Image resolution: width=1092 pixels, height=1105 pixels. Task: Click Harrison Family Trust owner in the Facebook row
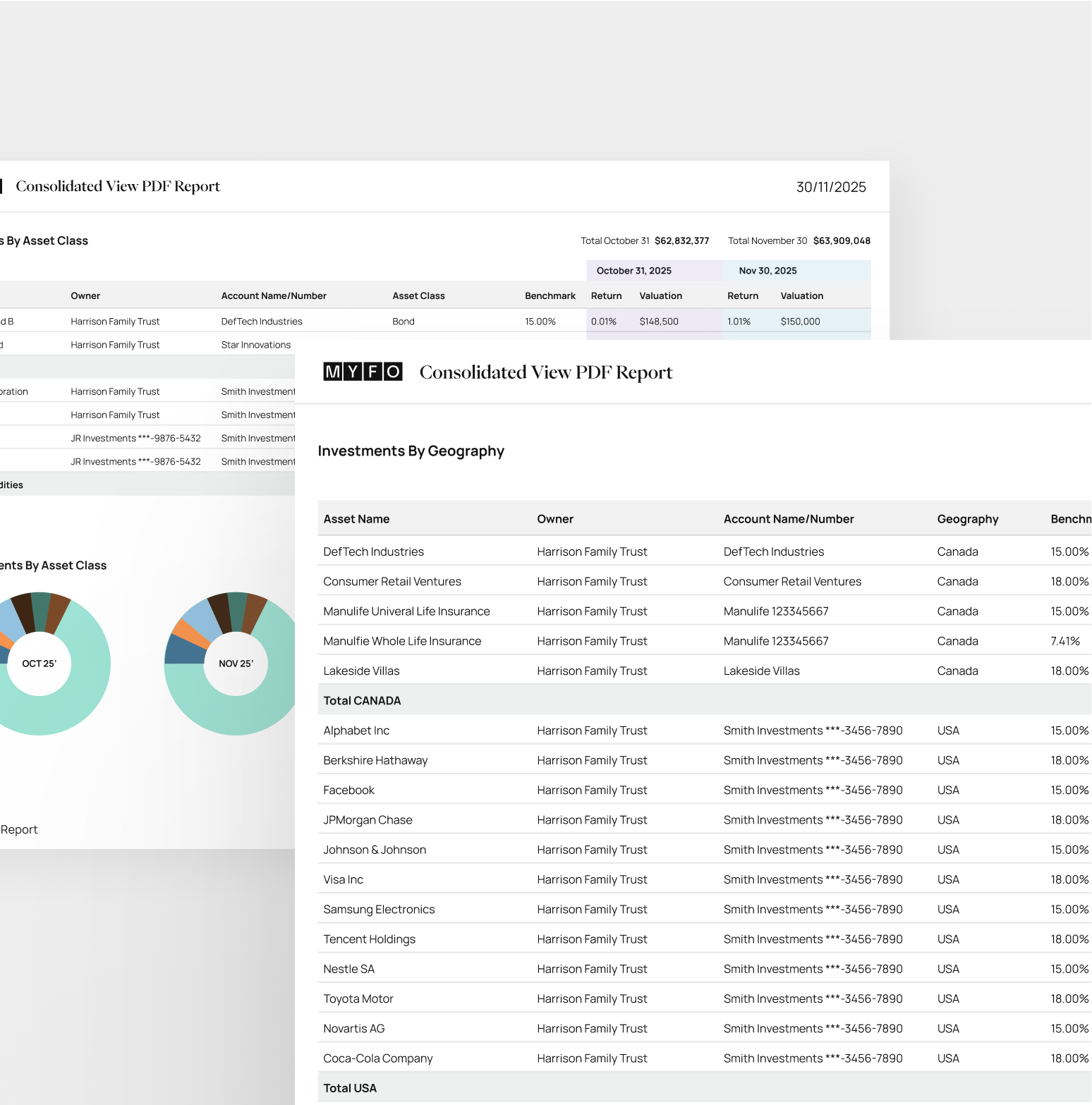pyautogui.click(x=592, y=790)
